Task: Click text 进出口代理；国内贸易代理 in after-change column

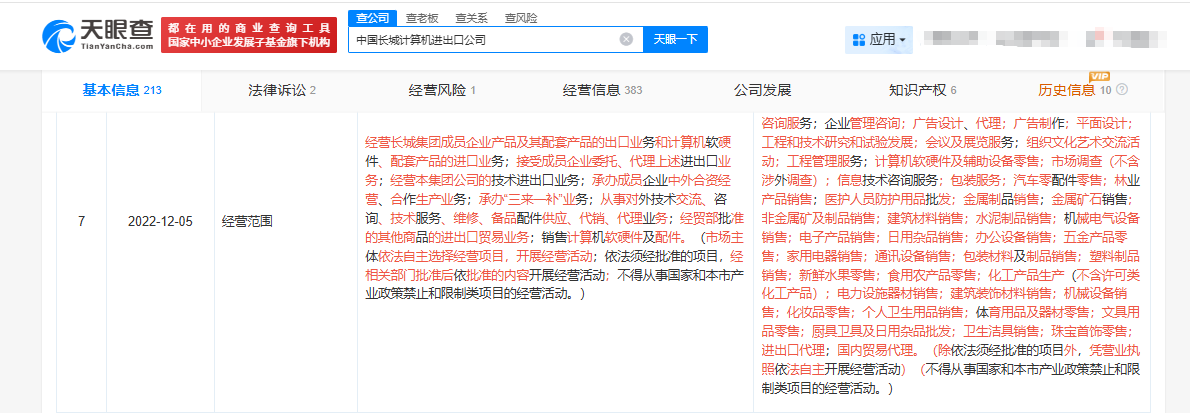Action: [836, 352]
